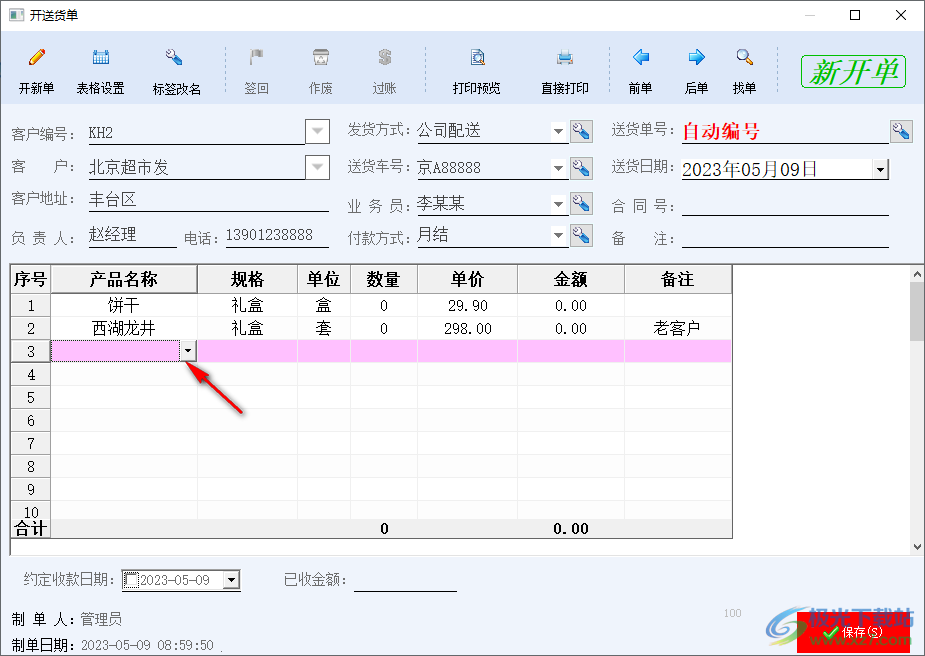Click 直接打印 printer icon
Viewport: 925px width, 656px height.
click(x=565, y=57)
